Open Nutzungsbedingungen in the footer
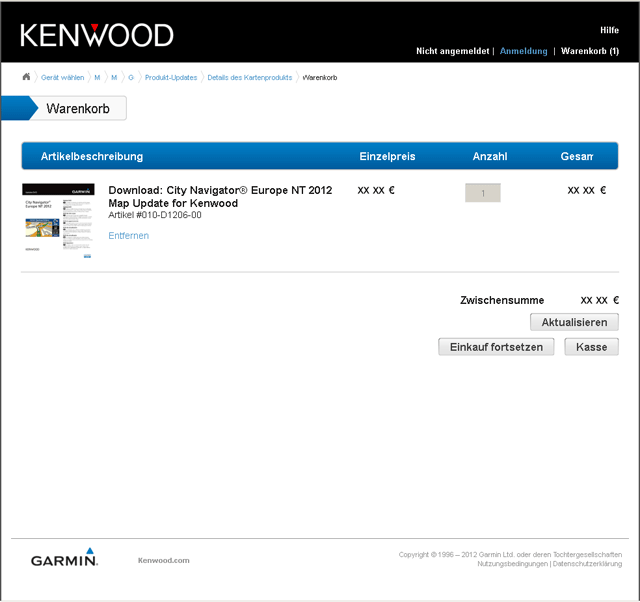The image size is (640, 602). click(512, 564)
